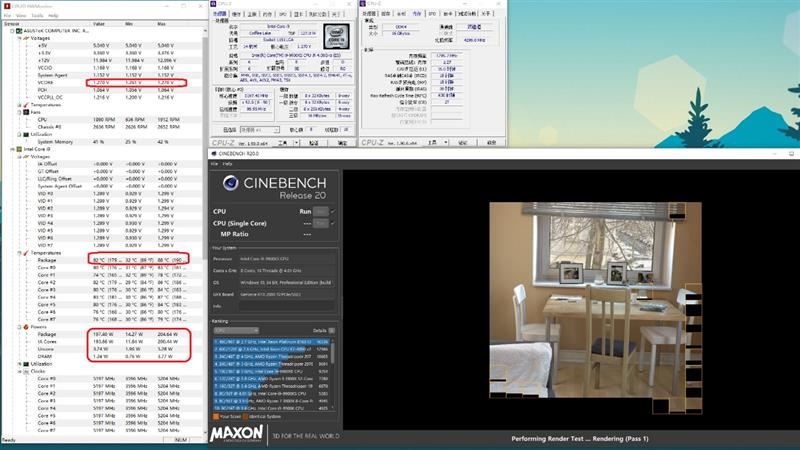Open the File menu in Cinebench
Screen dimensions: 800x450
(215, 164)
